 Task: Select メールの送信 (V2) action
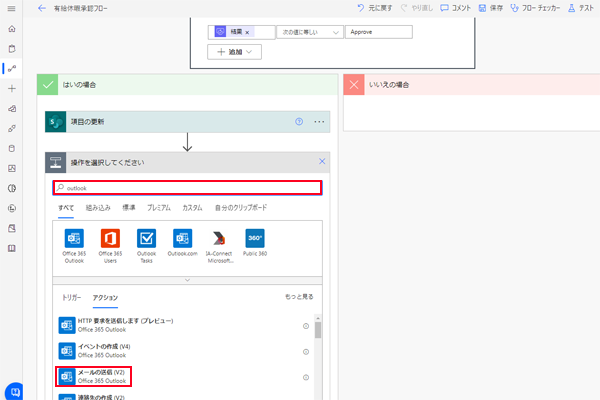pyautogui.click(x=94, y=376)
